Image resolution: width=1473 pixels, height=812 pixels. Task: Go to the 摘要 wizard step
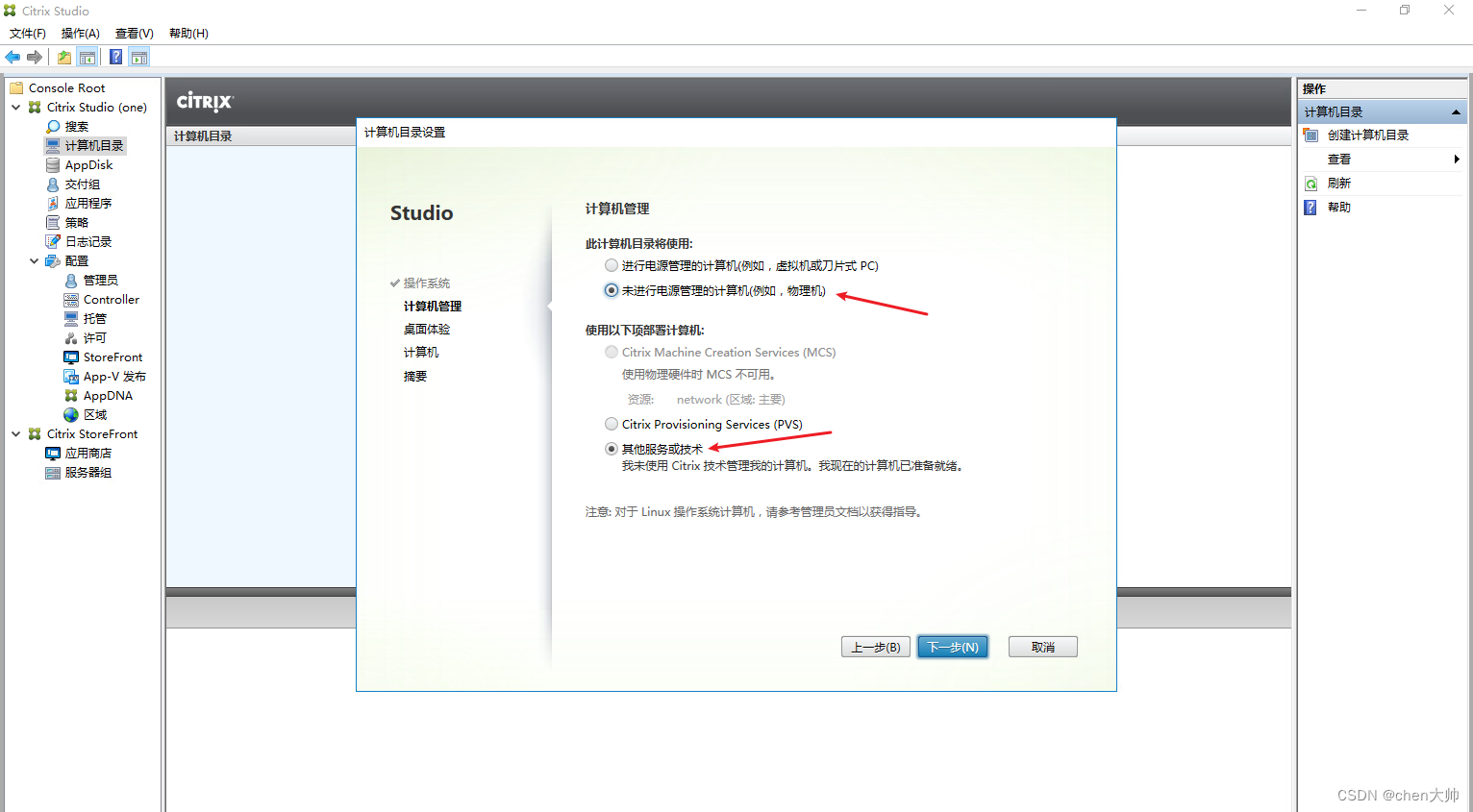pos(415,376)
